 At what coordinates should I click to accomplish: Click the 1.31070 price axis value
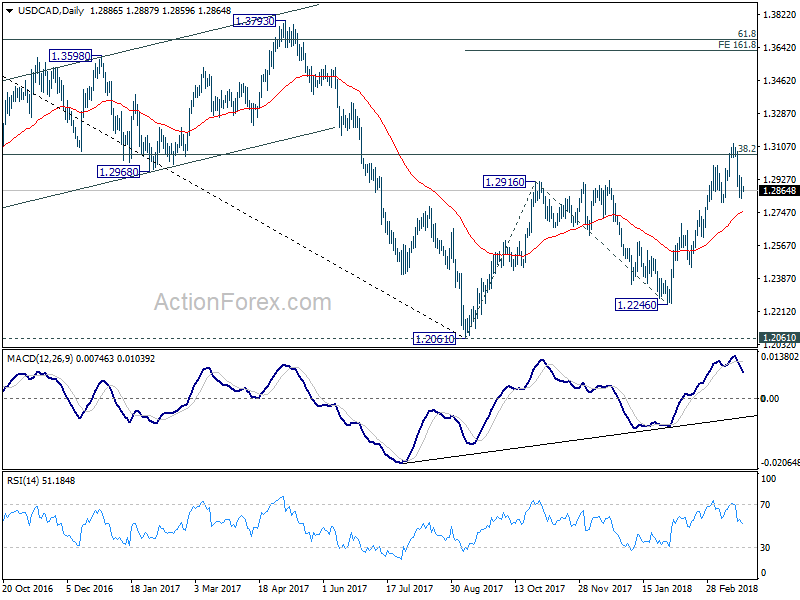click(779, 146)
